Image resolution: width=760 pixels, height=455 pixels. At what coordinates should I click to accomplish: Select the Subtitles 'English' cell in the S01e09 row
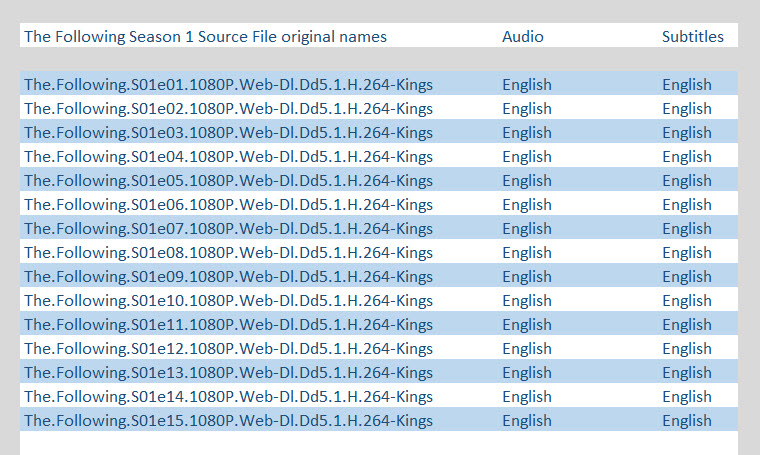pos(687,277)
